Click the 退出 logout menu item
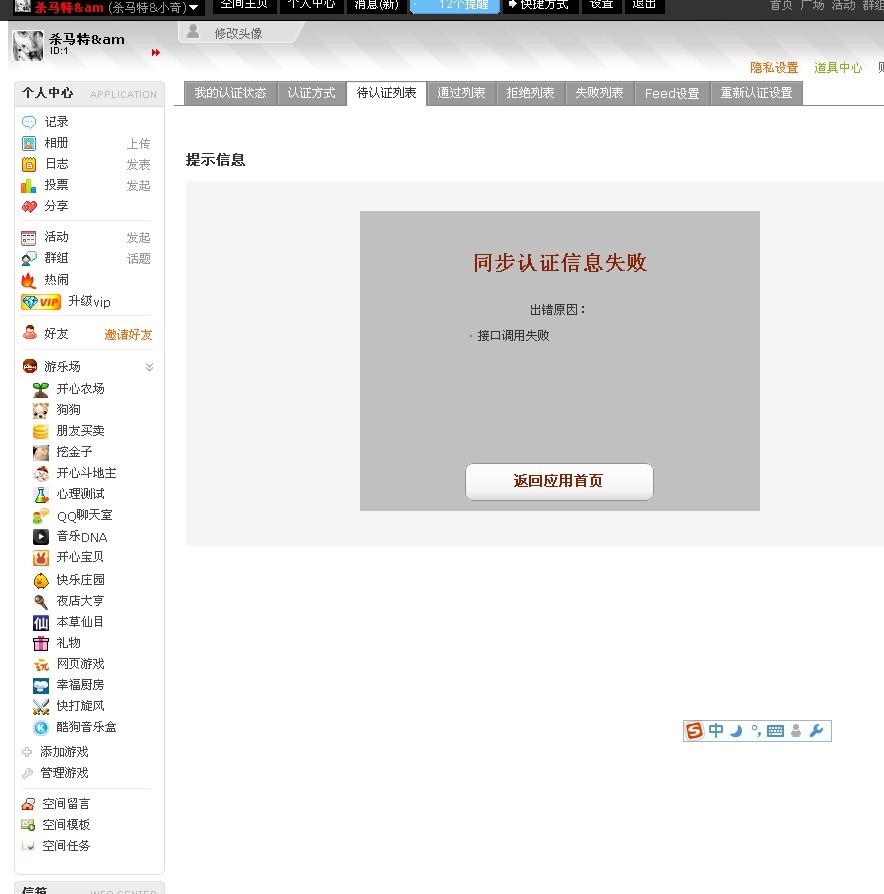Image resolution: width=884 pixels, height=894 pixels. coord(644,5)
